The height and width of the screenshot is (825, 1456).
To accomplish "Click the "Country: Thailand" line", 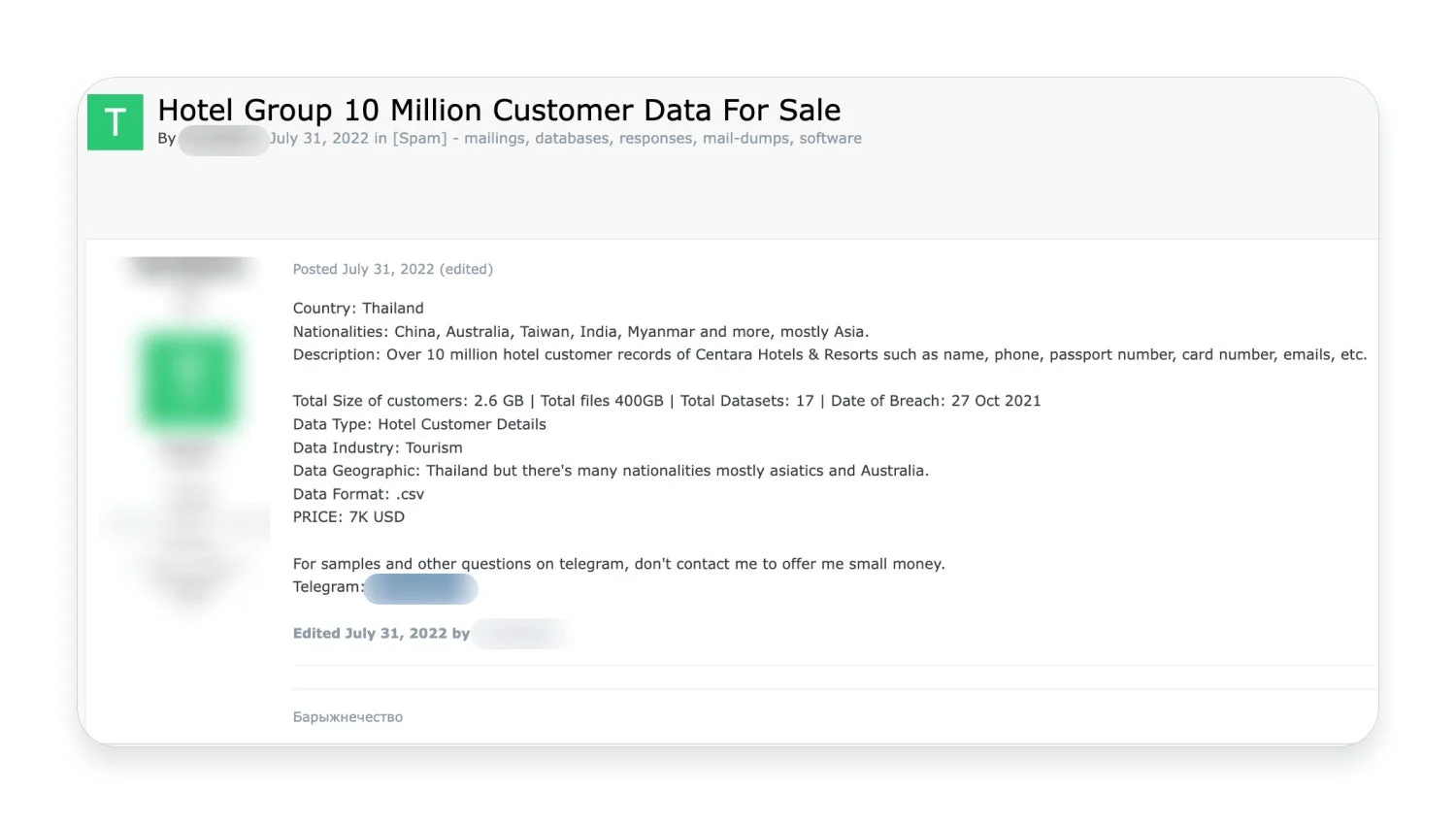I will click(x=358, y=309).
